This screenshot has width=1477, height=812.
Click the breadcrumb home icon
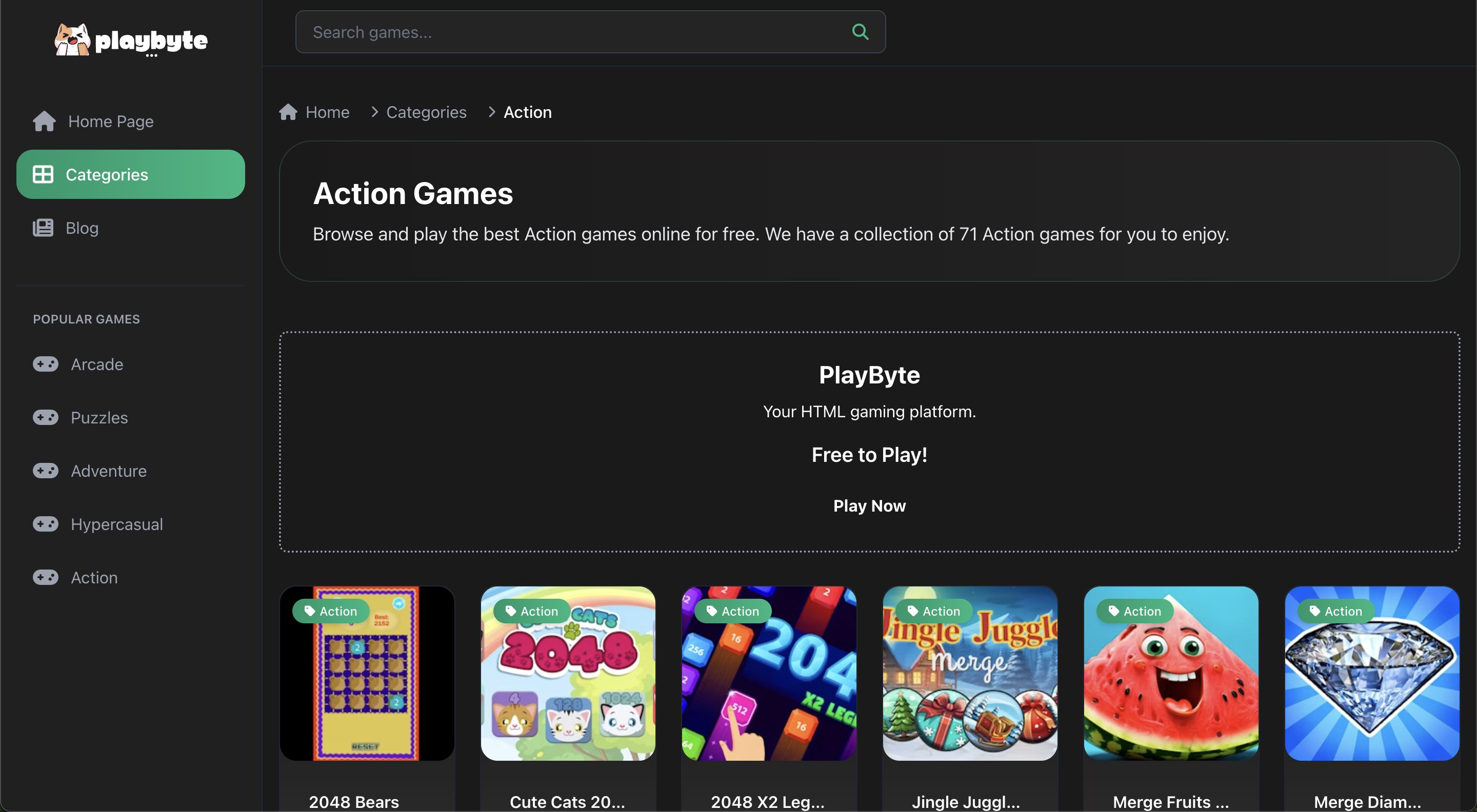coord(288,112)
